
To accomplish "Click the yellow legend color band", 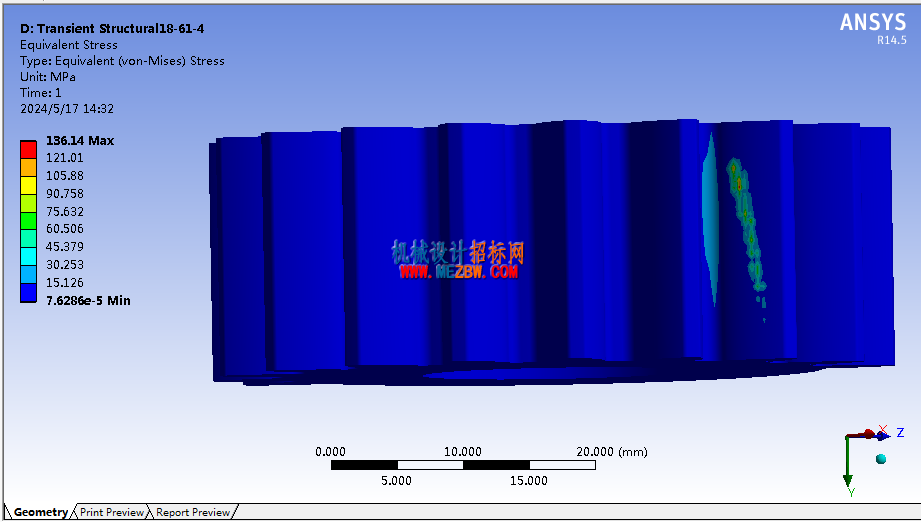I will point(28,186).
